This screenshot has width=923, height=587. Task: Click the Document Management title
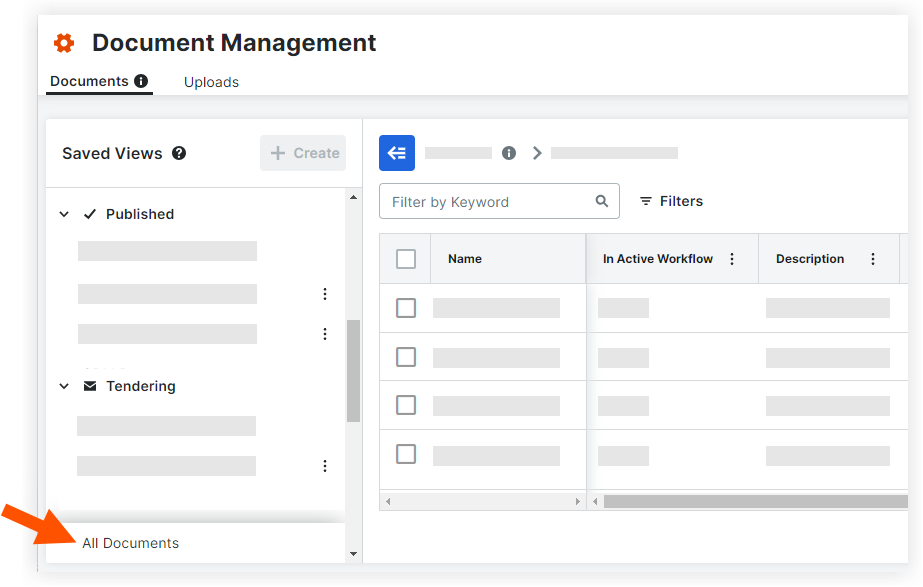[x=234, y=42]
